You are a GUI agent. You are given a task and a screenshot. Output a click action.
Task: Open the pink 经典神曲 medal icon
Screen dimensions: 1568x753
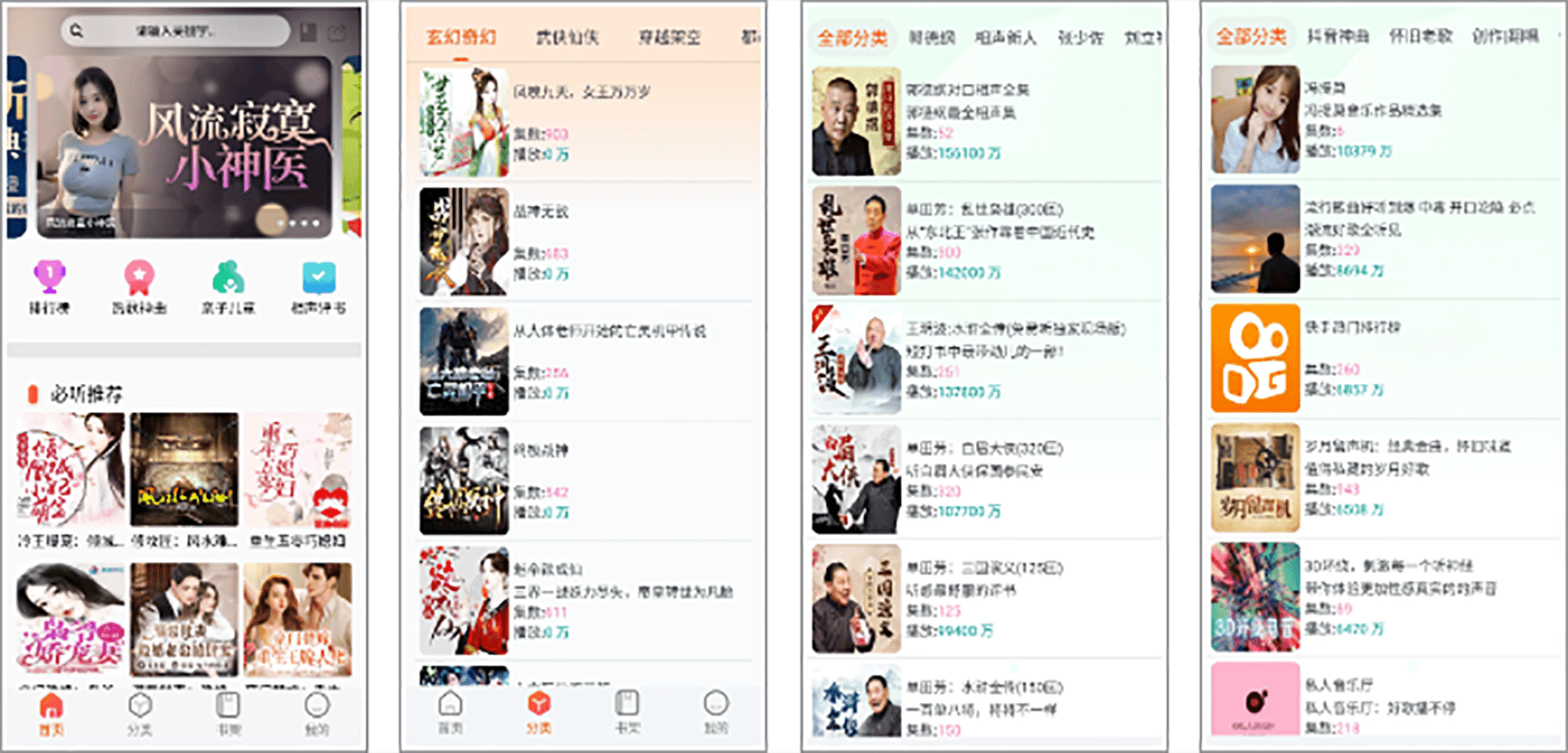[140, 277]
